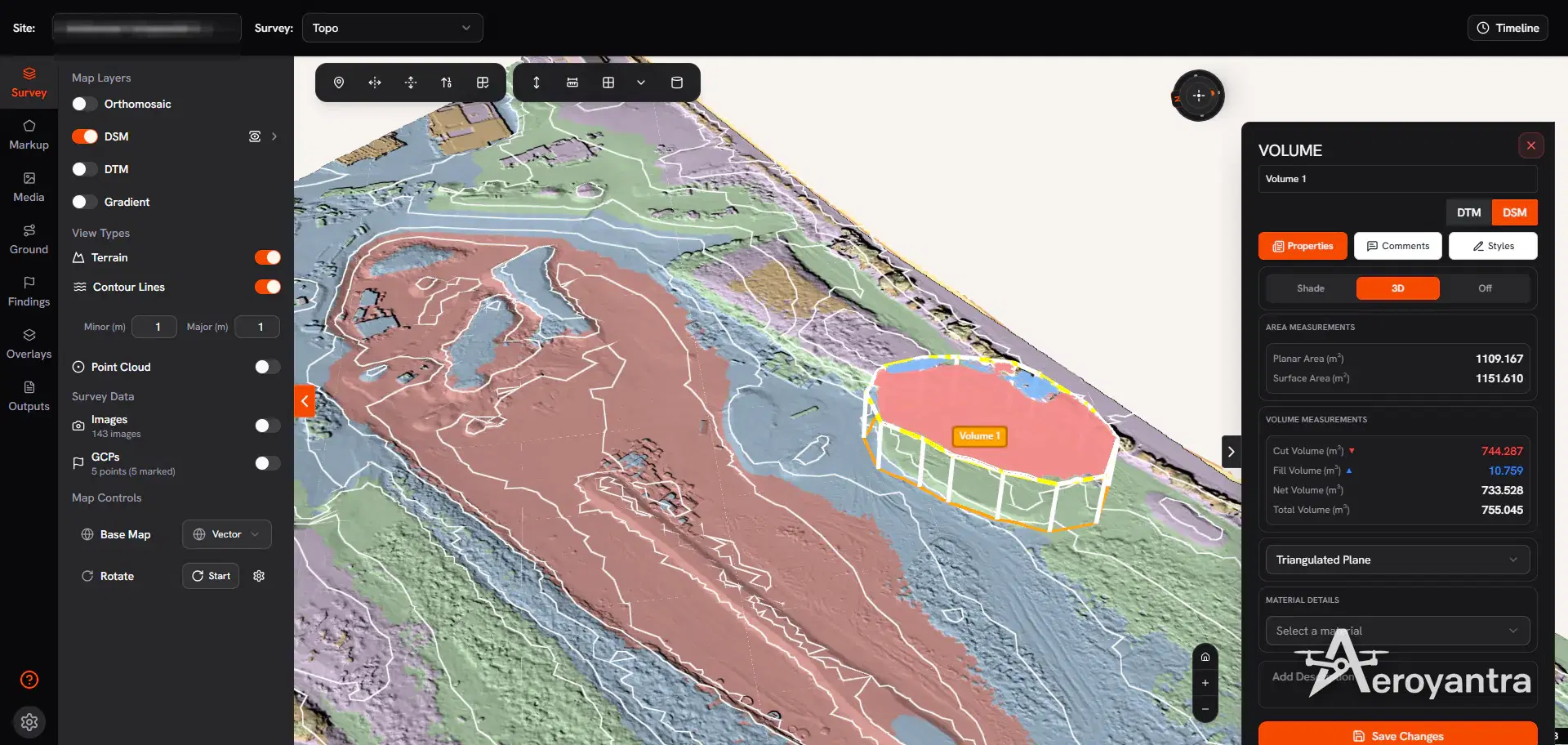Click the compass orientation control
This screenshot has width=1568, height=745.
click(1198, 96)
